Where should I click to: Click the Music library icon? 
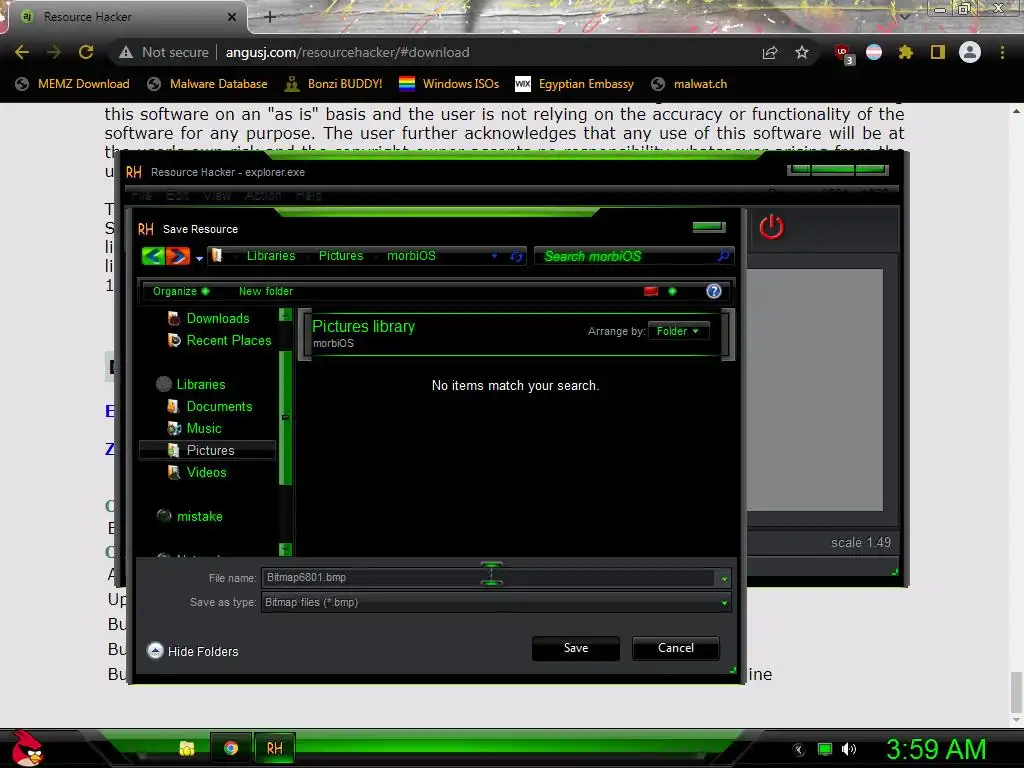tap(174, 429)
